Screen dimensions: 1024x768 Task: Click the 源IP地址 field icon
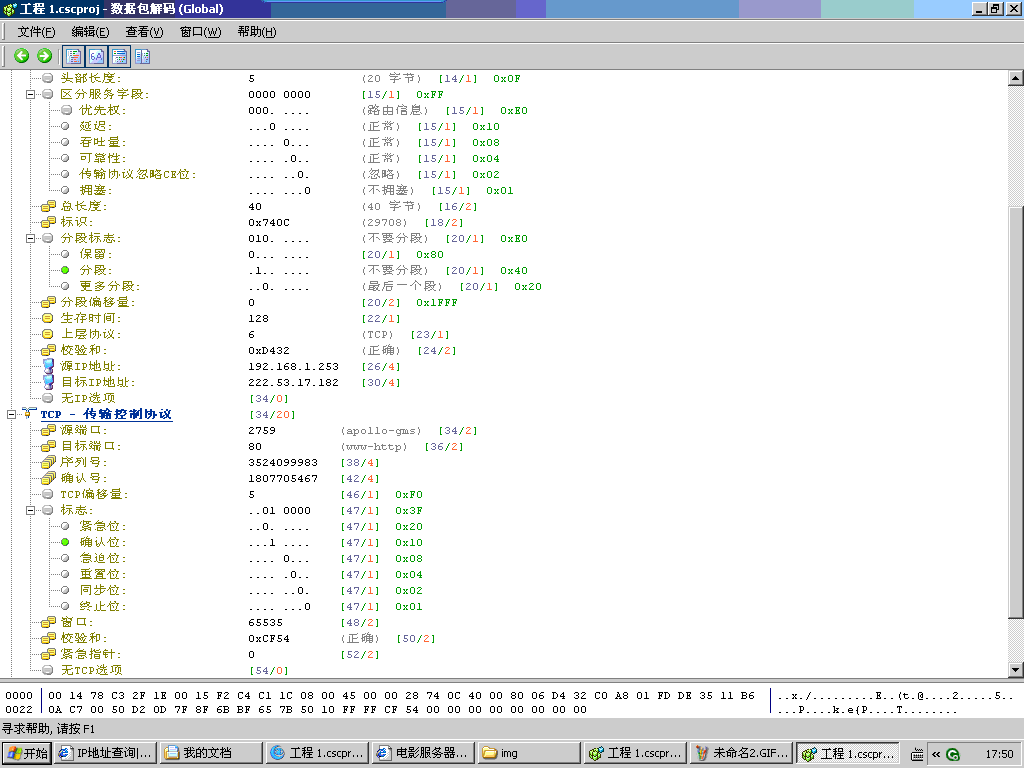point(46,366)
